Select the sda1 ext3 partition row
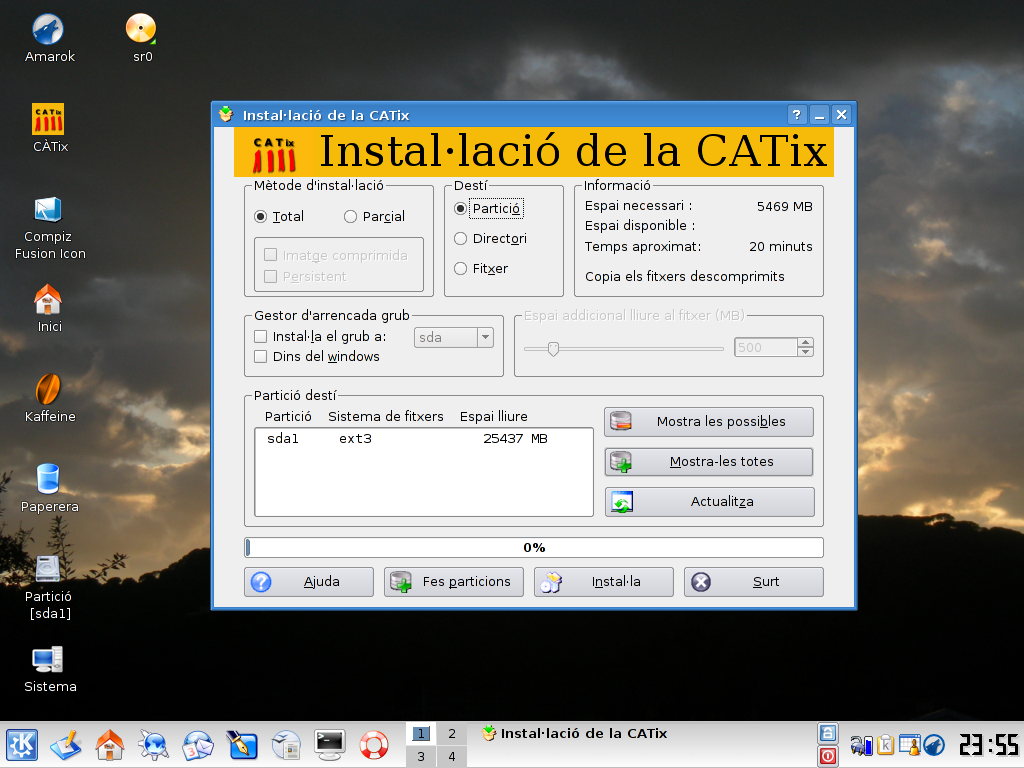This screenshot has width=1024, height=768. pyautogui.click(x=423, y=438)
